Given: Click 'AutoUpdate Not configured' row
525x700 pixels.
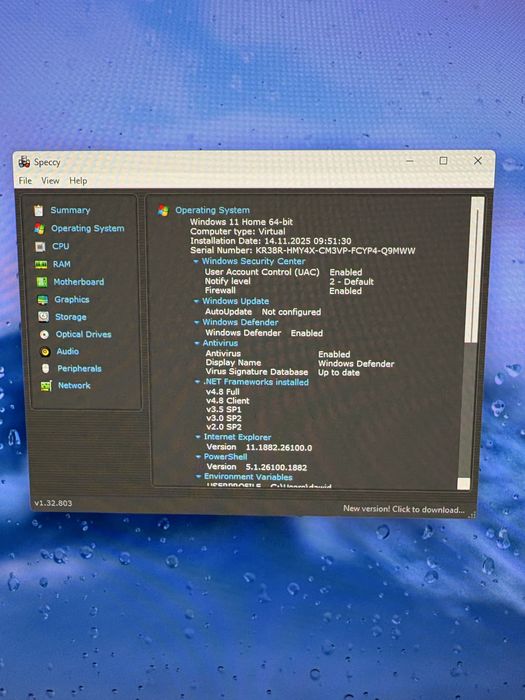Looking at the screenshot, I should point(263,312).
